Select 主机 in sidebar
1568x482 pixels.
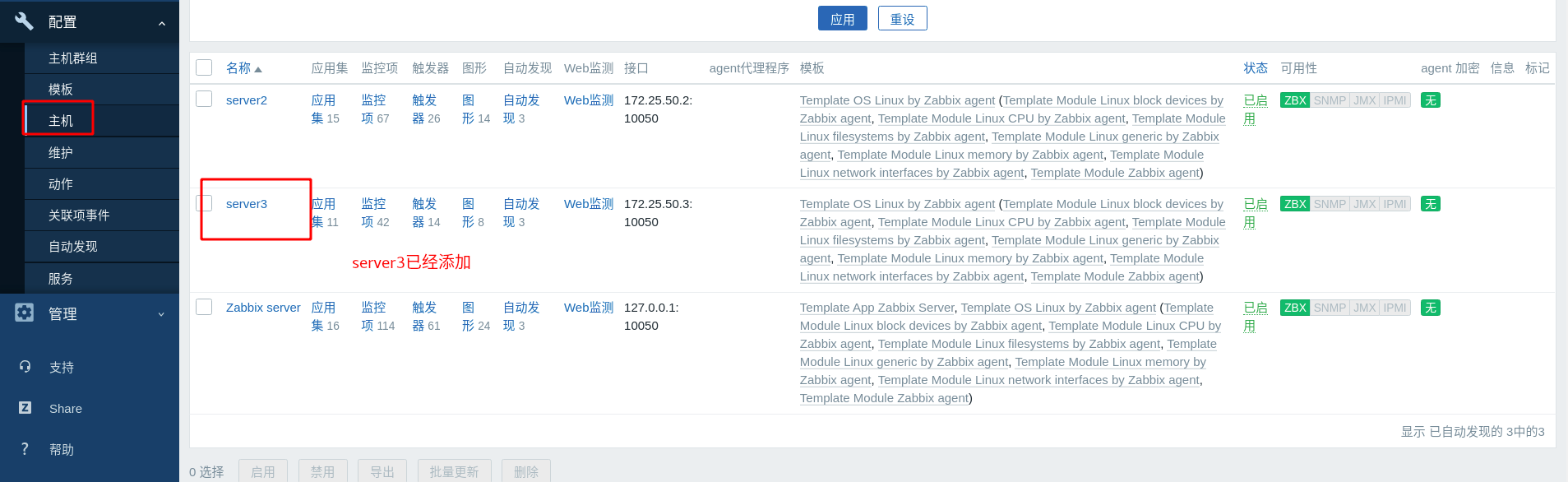(x=102, y=121)
